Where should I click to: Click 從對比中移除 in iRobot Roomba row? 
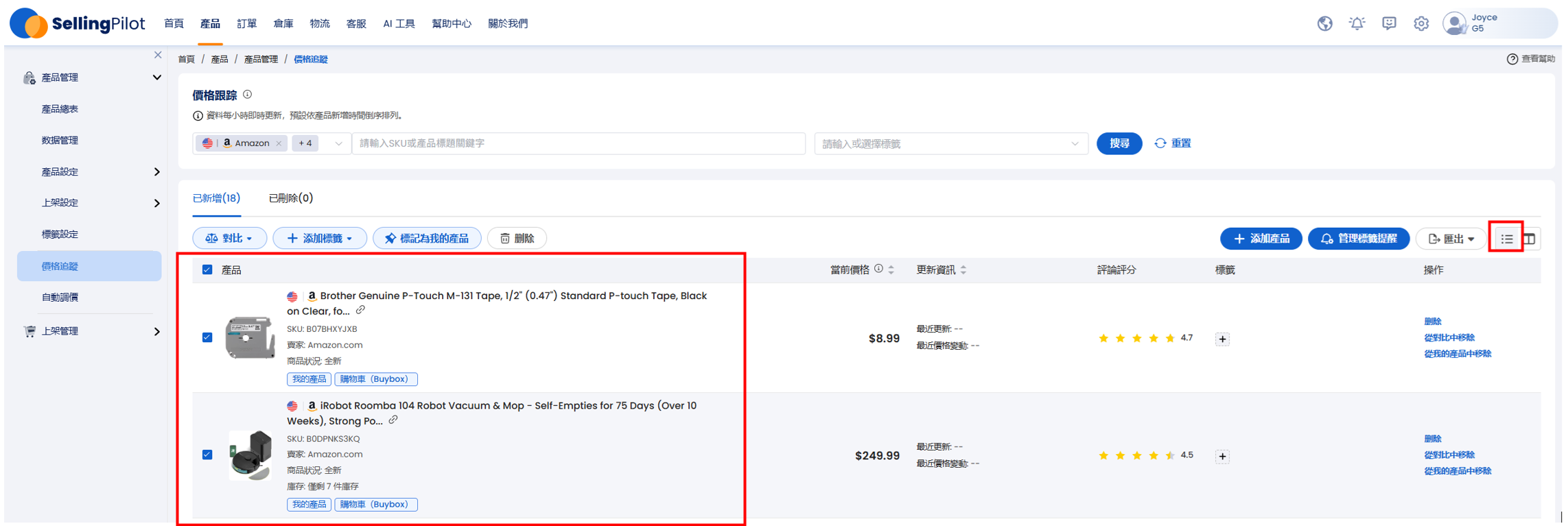(x=1449, y=455)
